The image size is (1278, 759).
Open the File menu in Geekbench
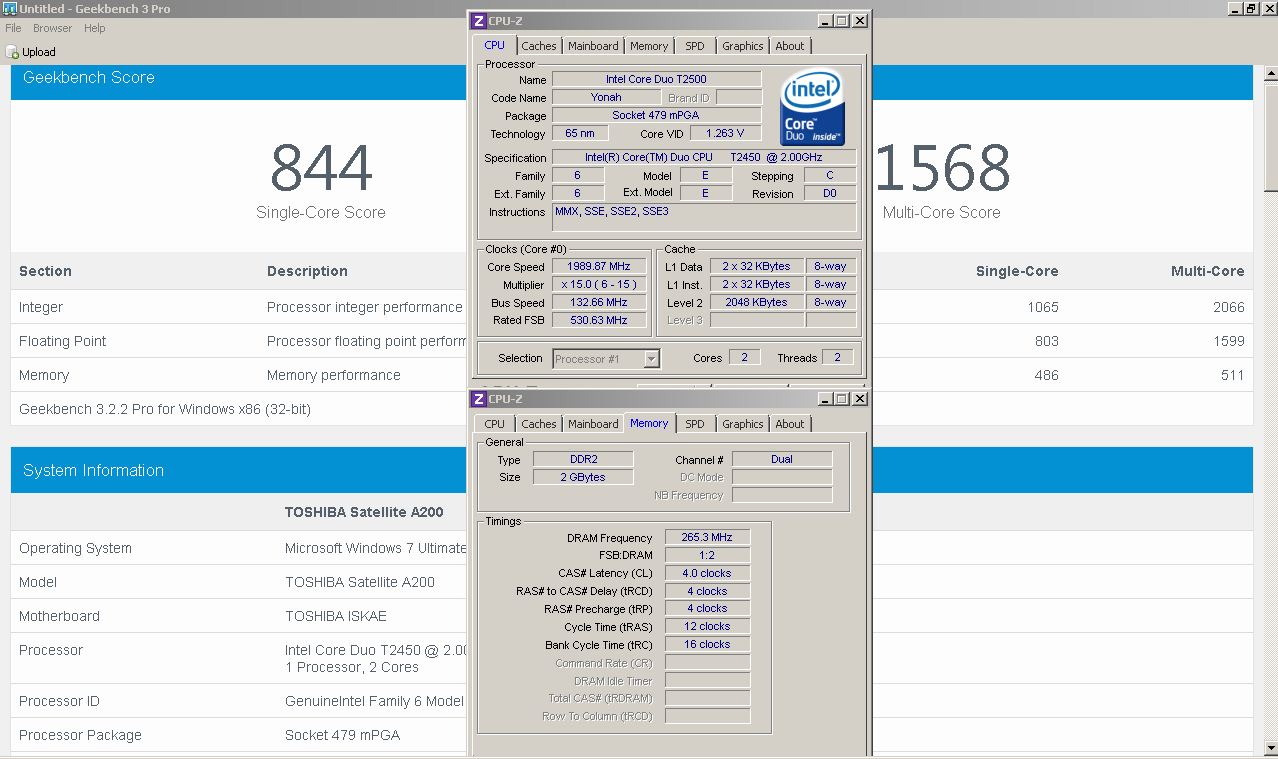click(13, 28)
